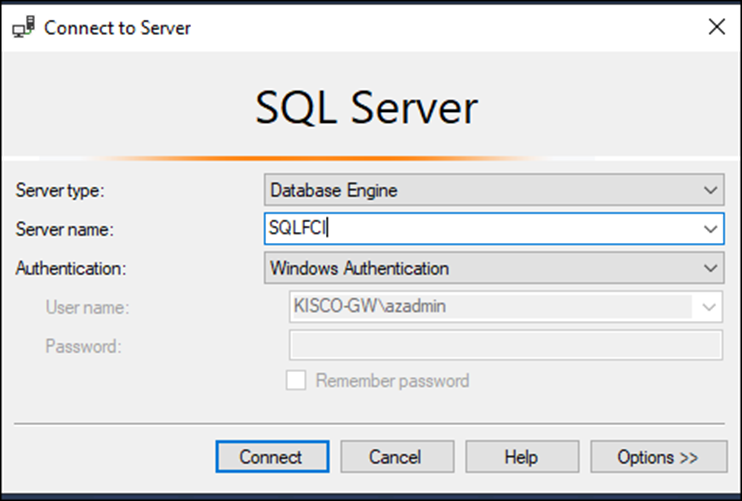
Task: Click the SQL Server heading text
Action: pos(366,107)
